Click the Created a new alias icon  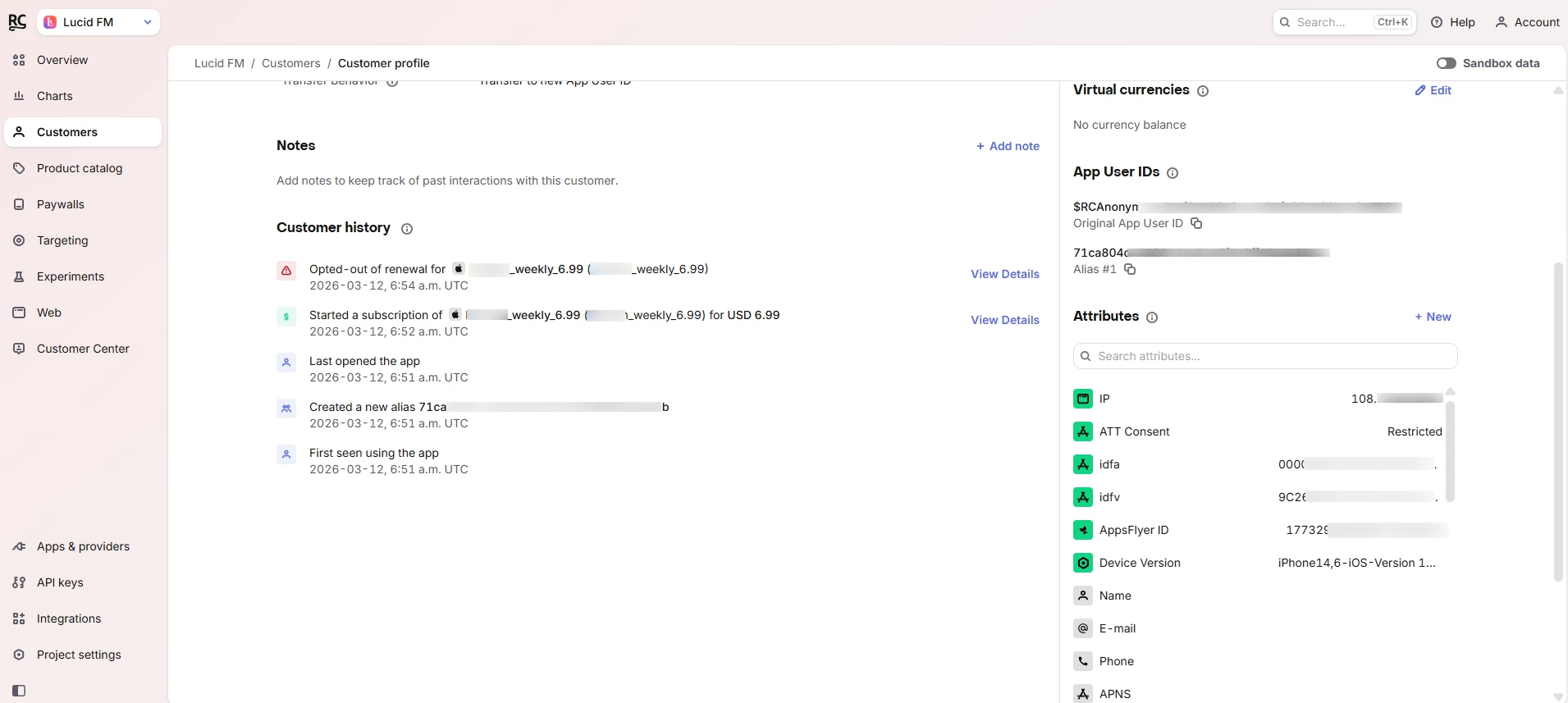pos(286,408)
